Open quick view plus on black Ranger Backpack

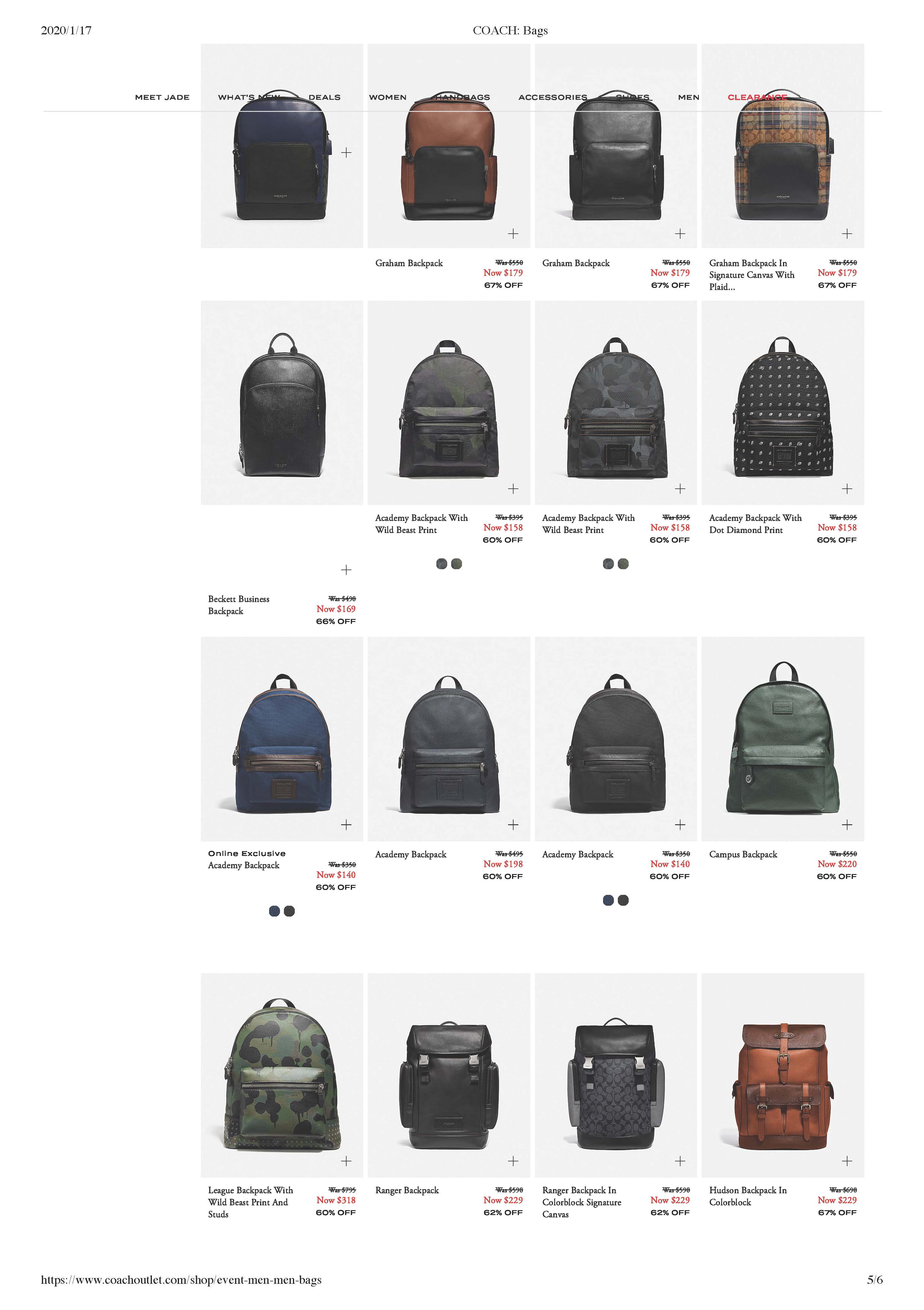click(x=513, y=1161)
